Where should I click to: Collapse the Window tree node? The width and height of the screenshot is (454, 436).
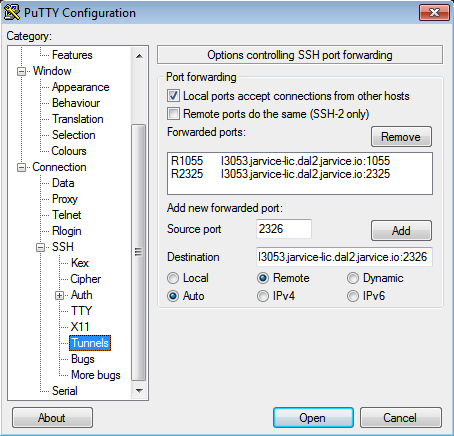(21, 71)
